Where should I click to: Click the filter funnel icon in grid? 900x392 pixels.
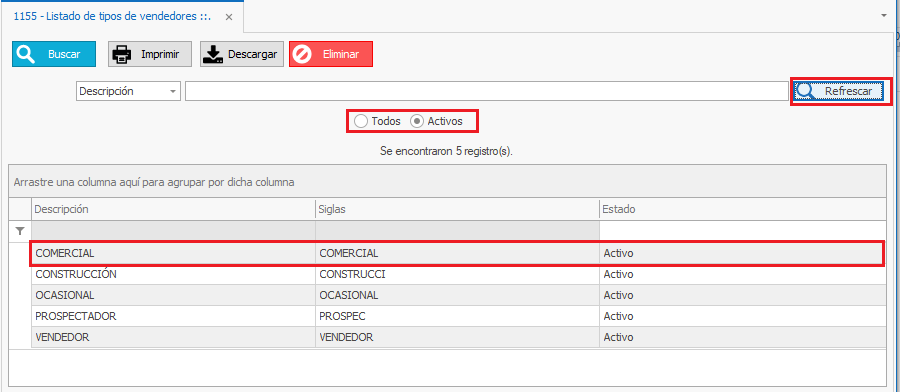point(20,231)
